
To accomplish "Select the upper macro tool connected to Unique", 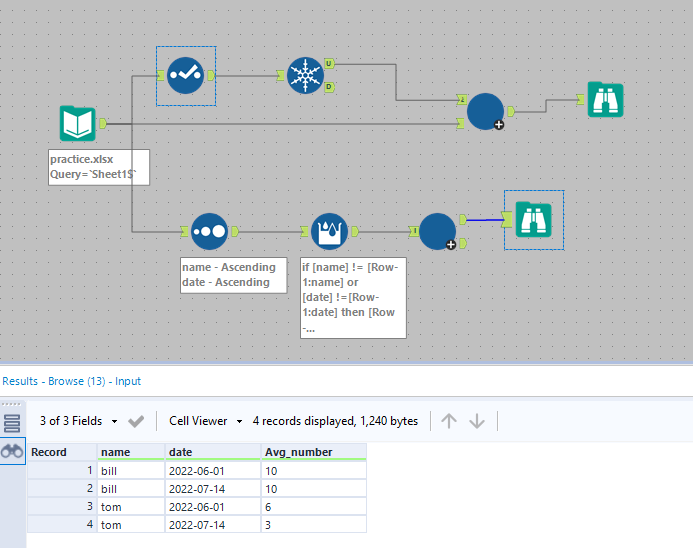I will click(485, 111).
